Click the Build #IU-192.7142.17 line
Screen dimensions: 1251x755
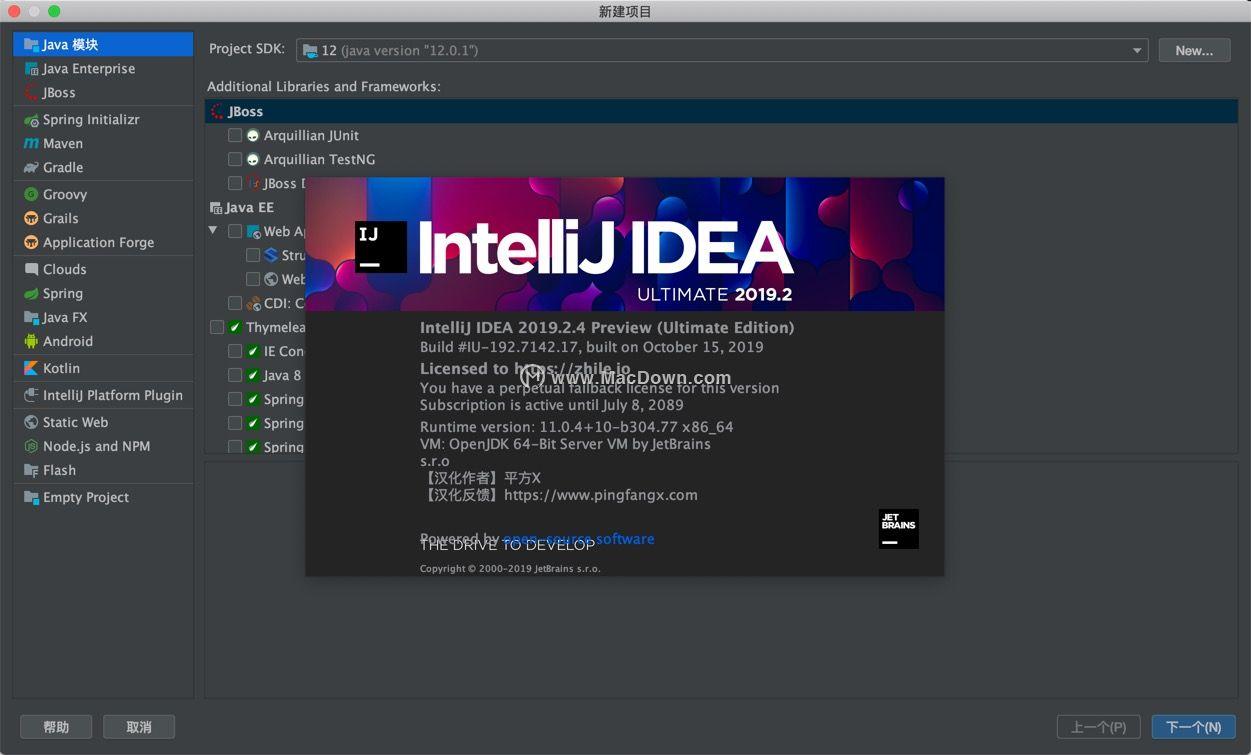click(591, 347)
